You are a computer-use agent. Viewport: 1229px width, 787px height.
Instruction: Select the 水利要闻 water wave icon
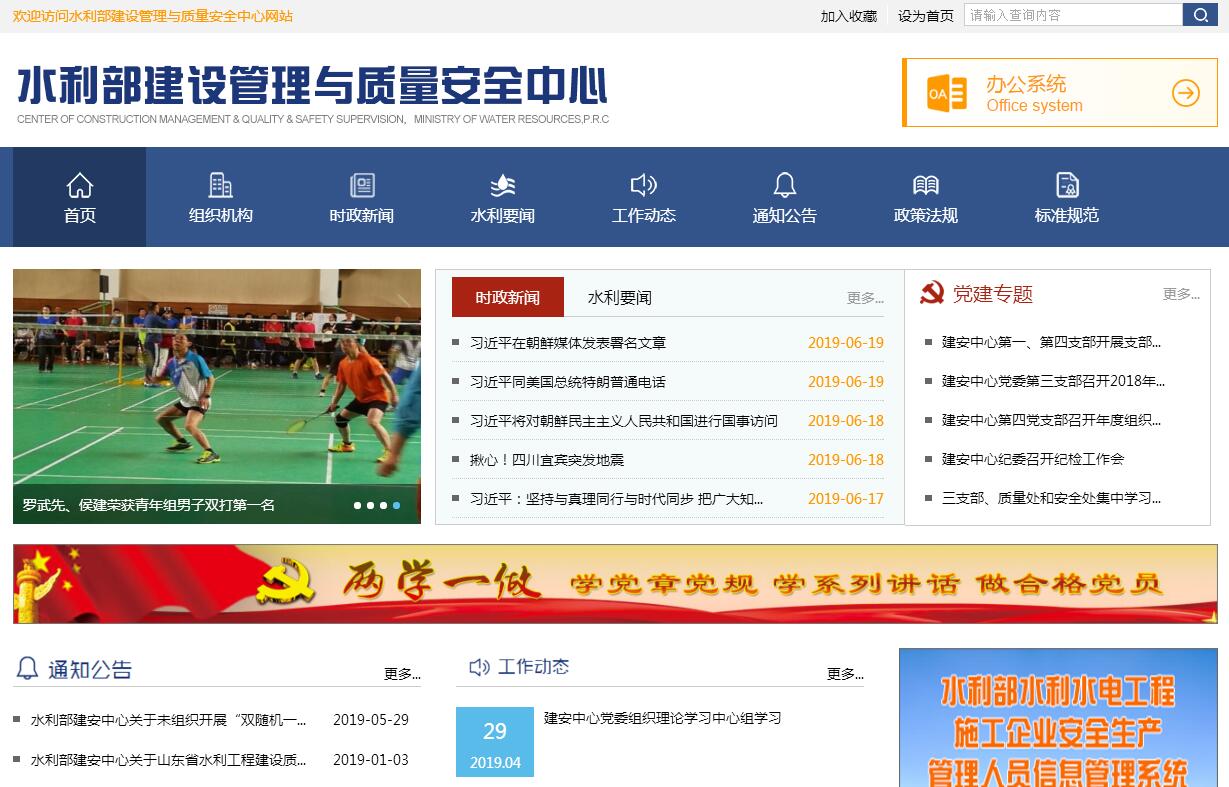click(503, 185)
